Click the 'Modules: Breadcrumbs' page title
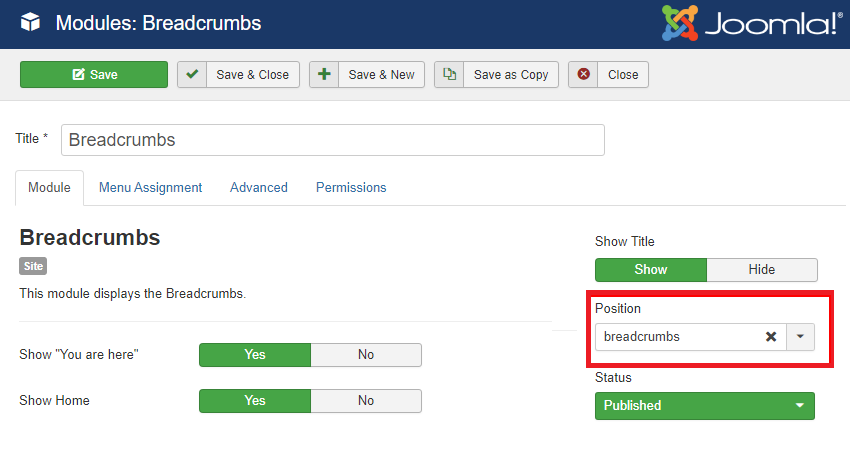 tap(158, 23)
